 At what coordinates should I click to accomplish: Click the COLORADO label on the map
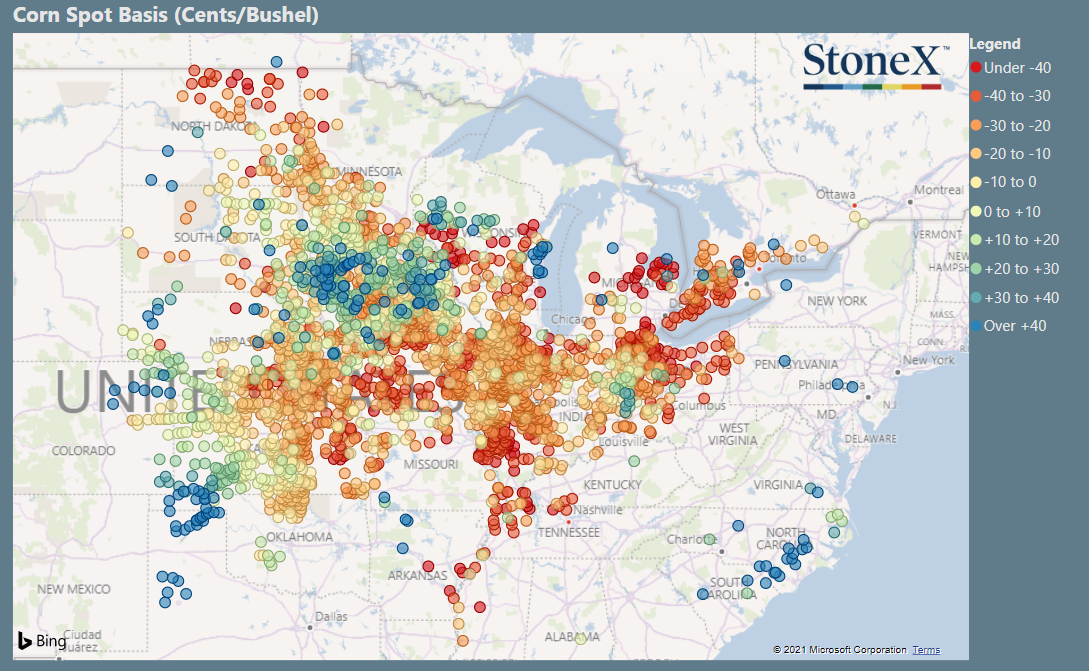tap(83, 451)
